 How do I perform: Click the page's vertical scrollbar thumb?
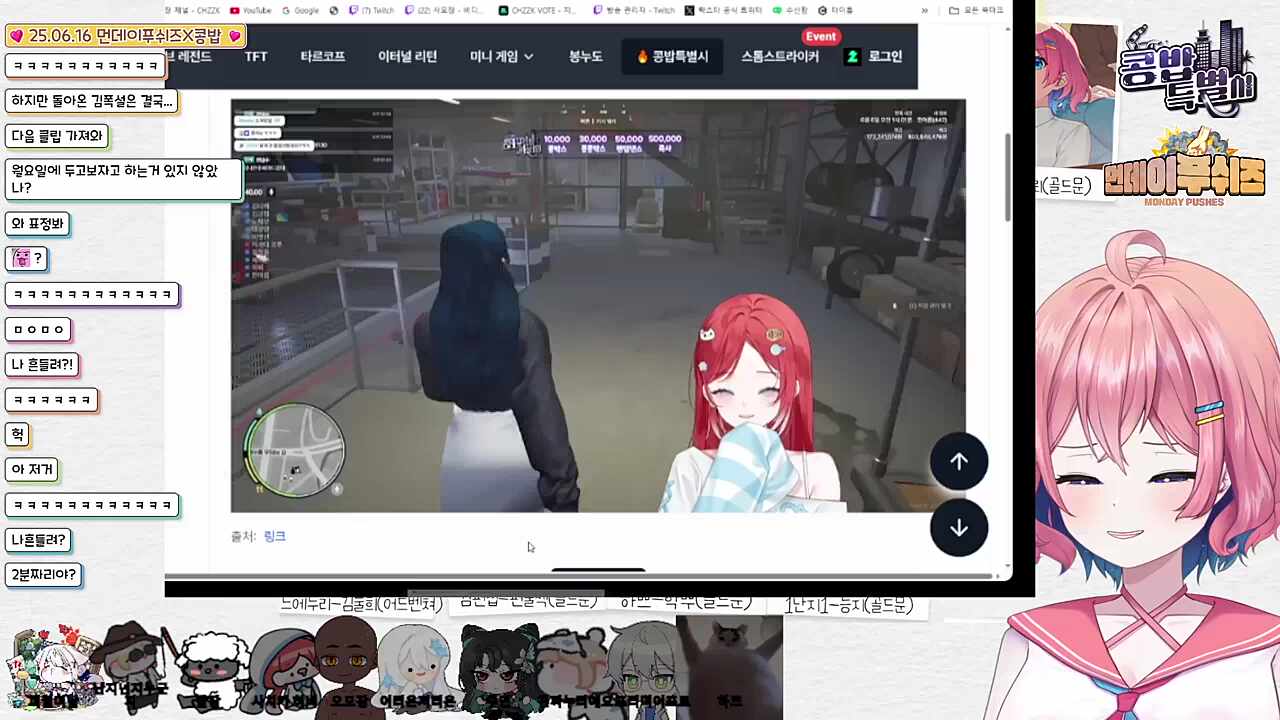tap(1007, 176)
